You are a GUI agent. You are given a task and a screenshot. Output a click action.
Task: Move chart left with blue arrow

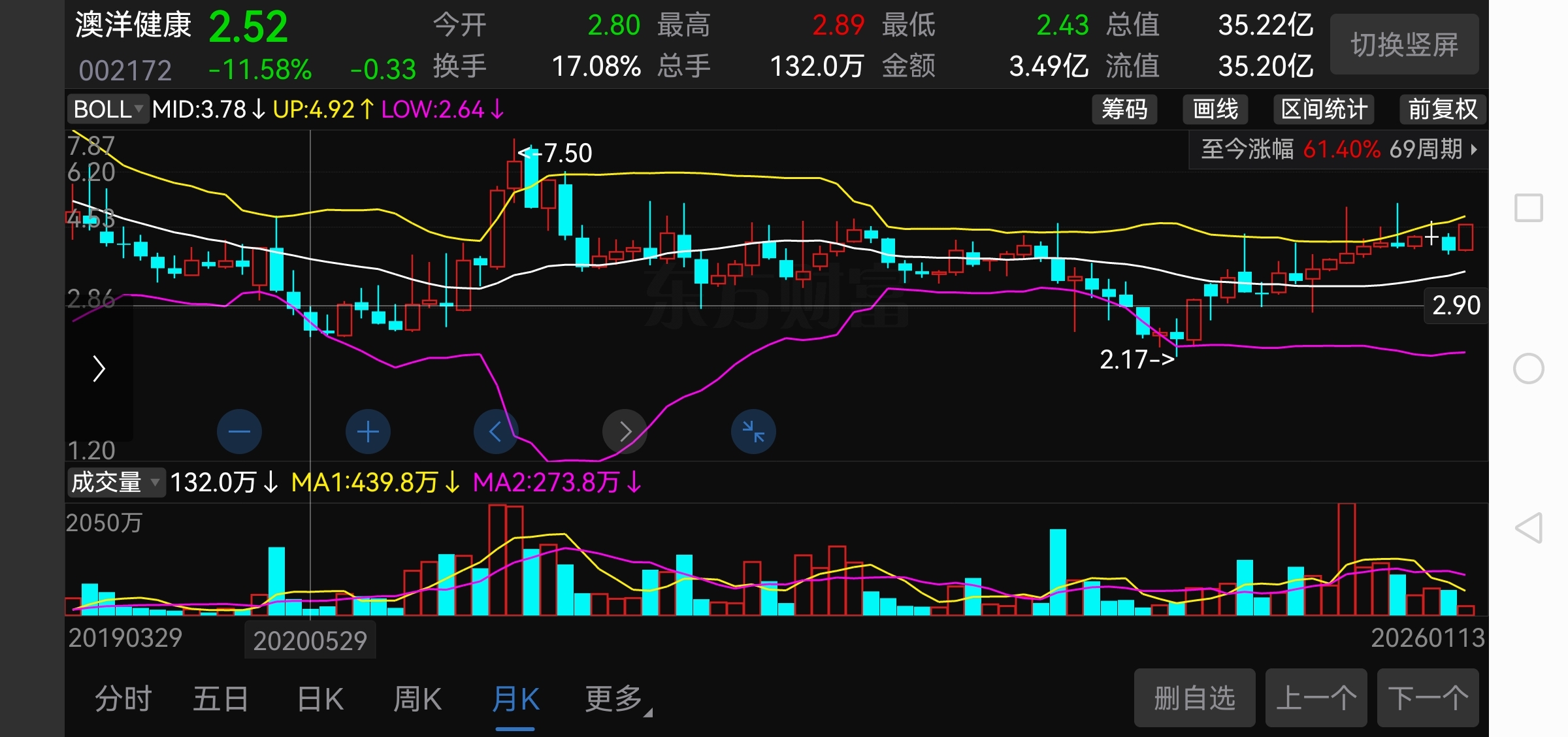click(496, 432)
